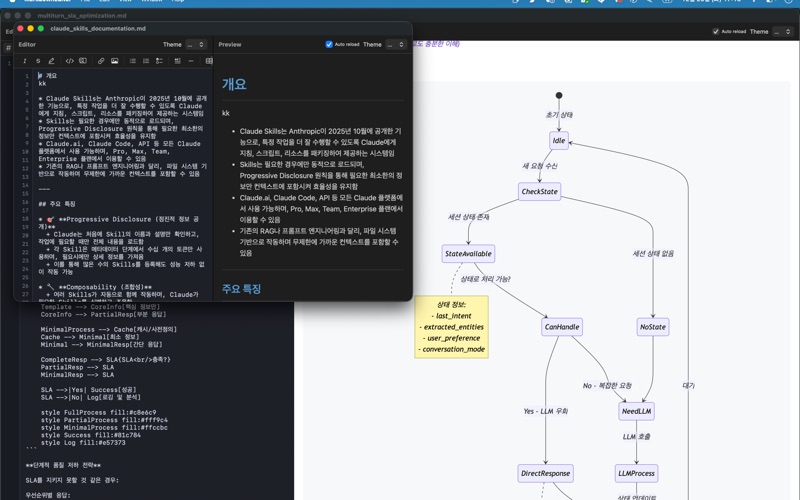Click the 'LLM 호출' edge label

(636, 436)
